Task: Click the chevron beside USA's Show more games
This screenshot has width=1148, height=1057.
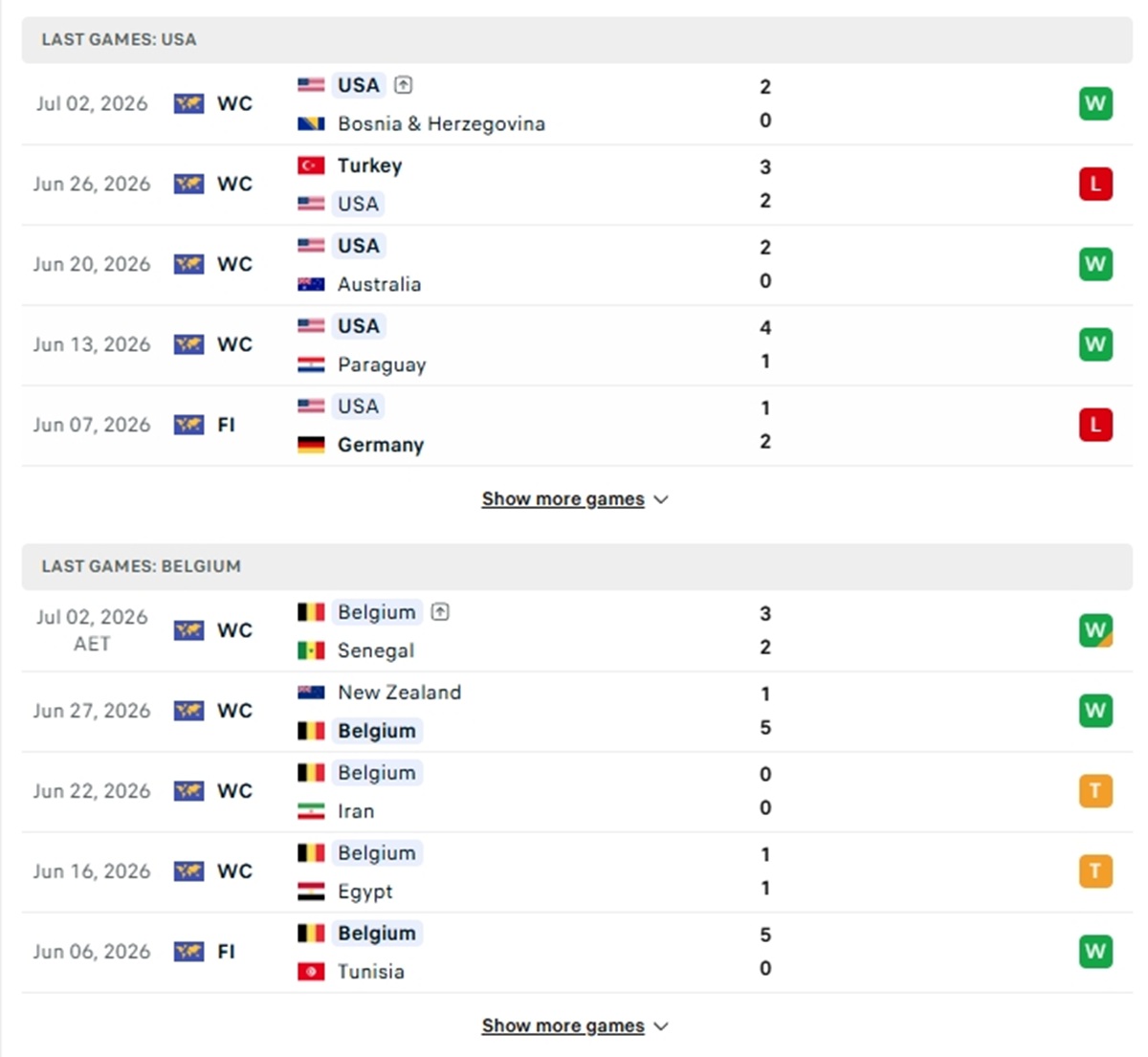Action: tap(660, 499)
